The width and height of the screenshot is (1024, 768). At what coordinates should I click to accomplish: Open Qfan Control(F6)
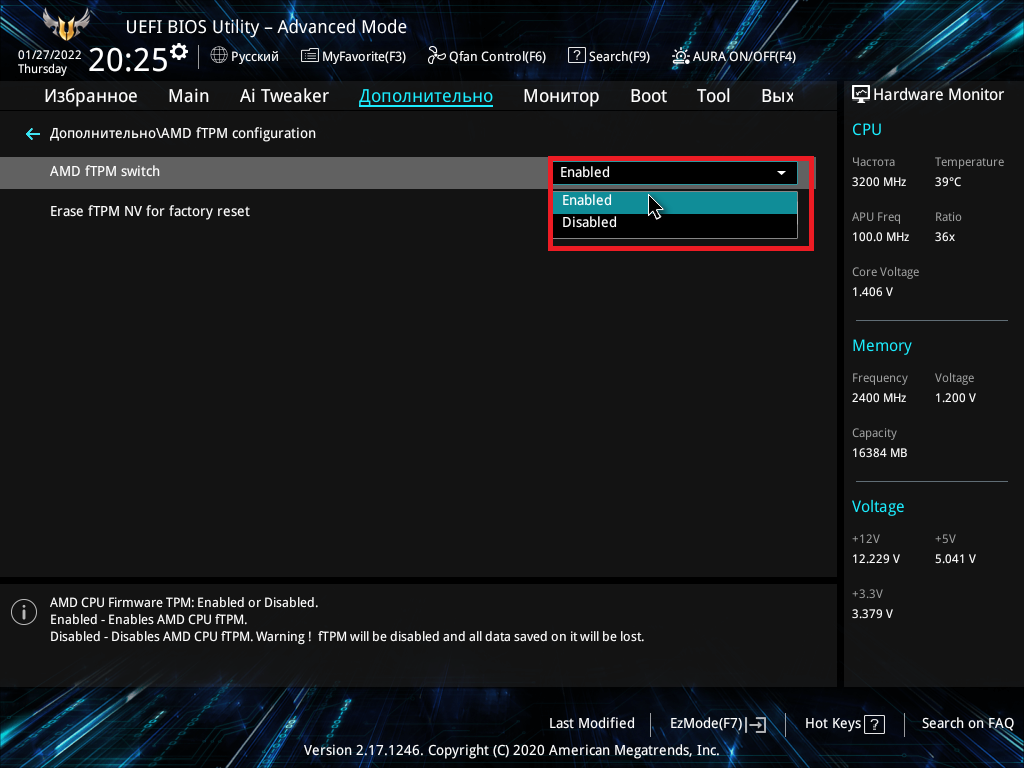487,56
